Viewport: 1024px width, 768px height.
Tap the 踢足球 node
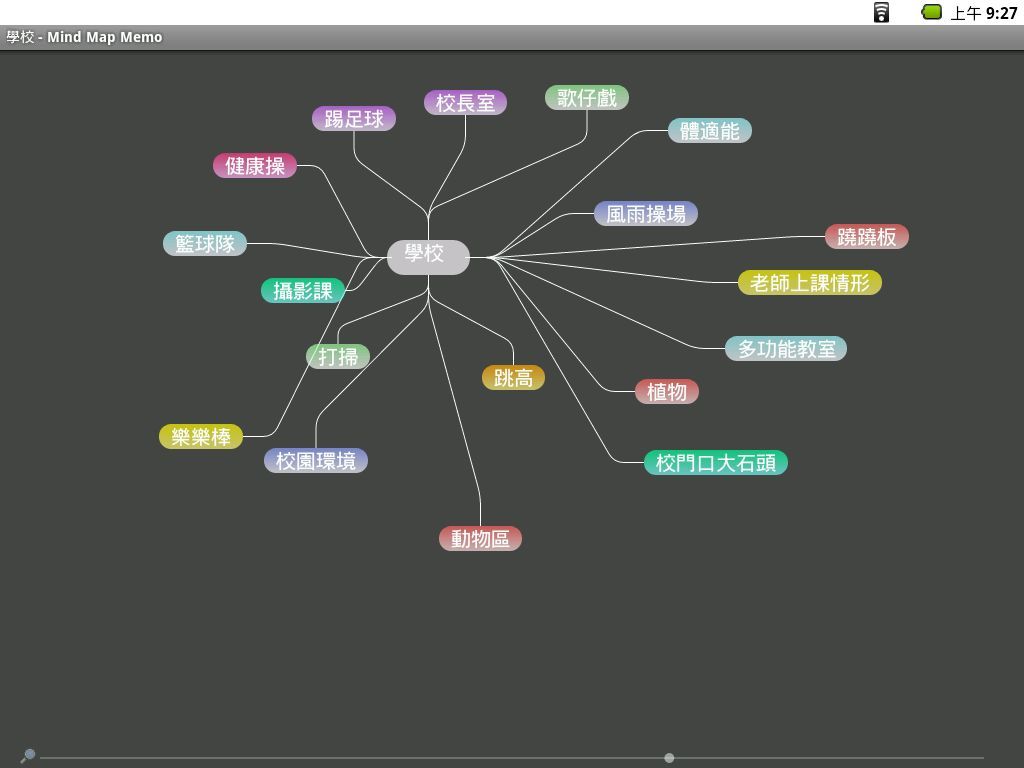(354, 119)
